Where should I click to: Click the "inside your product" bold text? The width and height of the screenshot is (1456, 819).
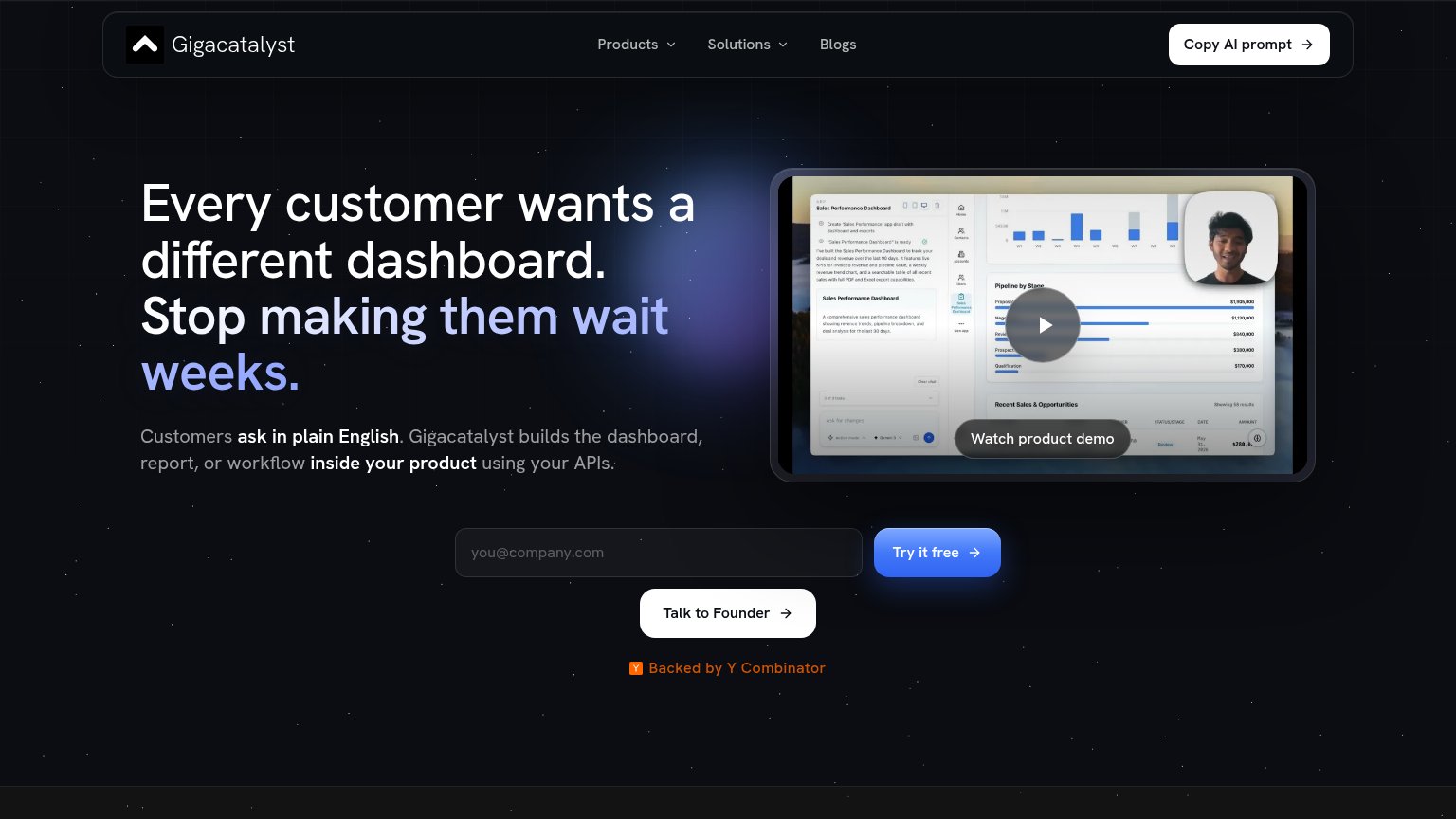click(x=393, y=464)
